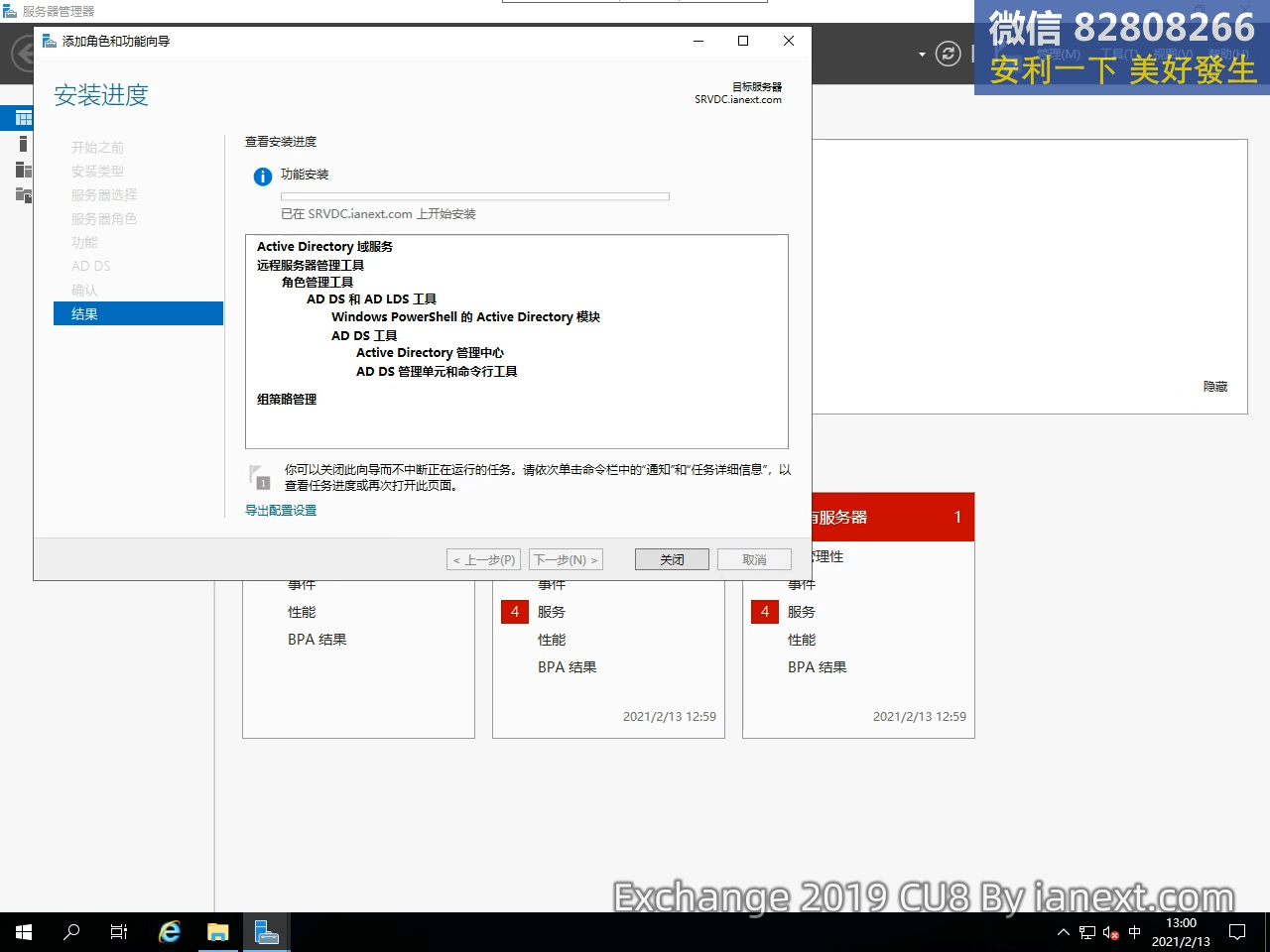Open Dashboard icon in Server Manager sidebar

coord(23,118)
